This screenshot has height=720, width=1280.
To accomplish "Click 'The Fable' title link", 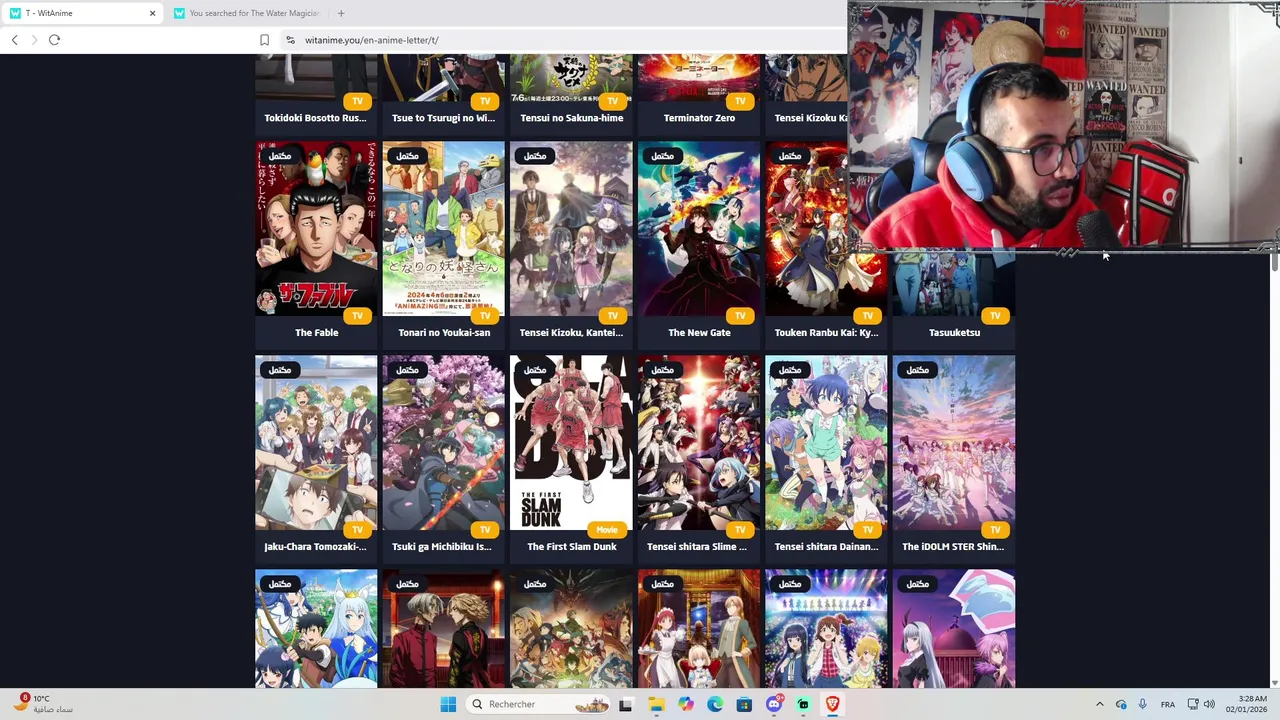I will tap(316, 332).
